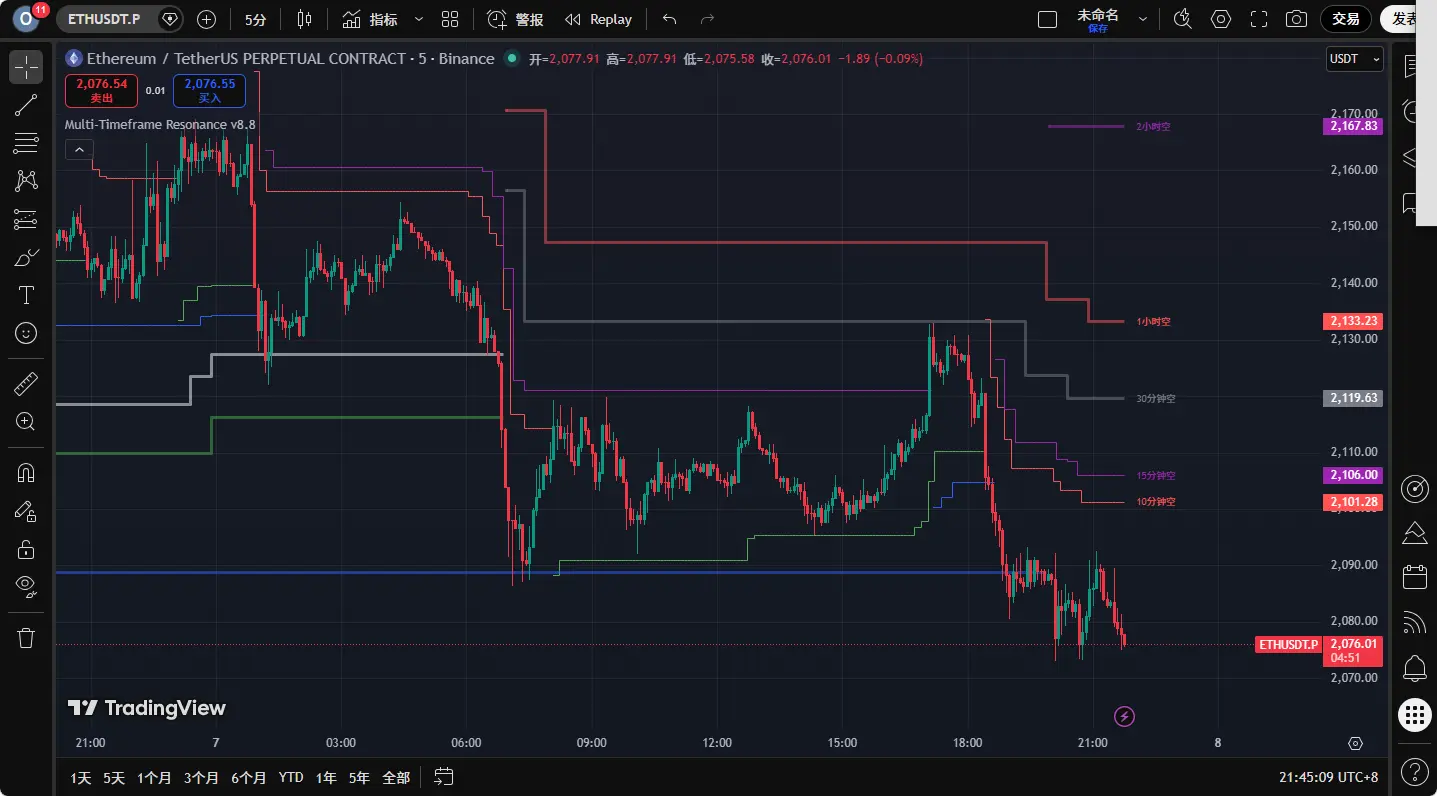The width and height of the screenshot is (1437, 796).
Task: Toggle lock all drawings
Action: (x=26, y=549)
